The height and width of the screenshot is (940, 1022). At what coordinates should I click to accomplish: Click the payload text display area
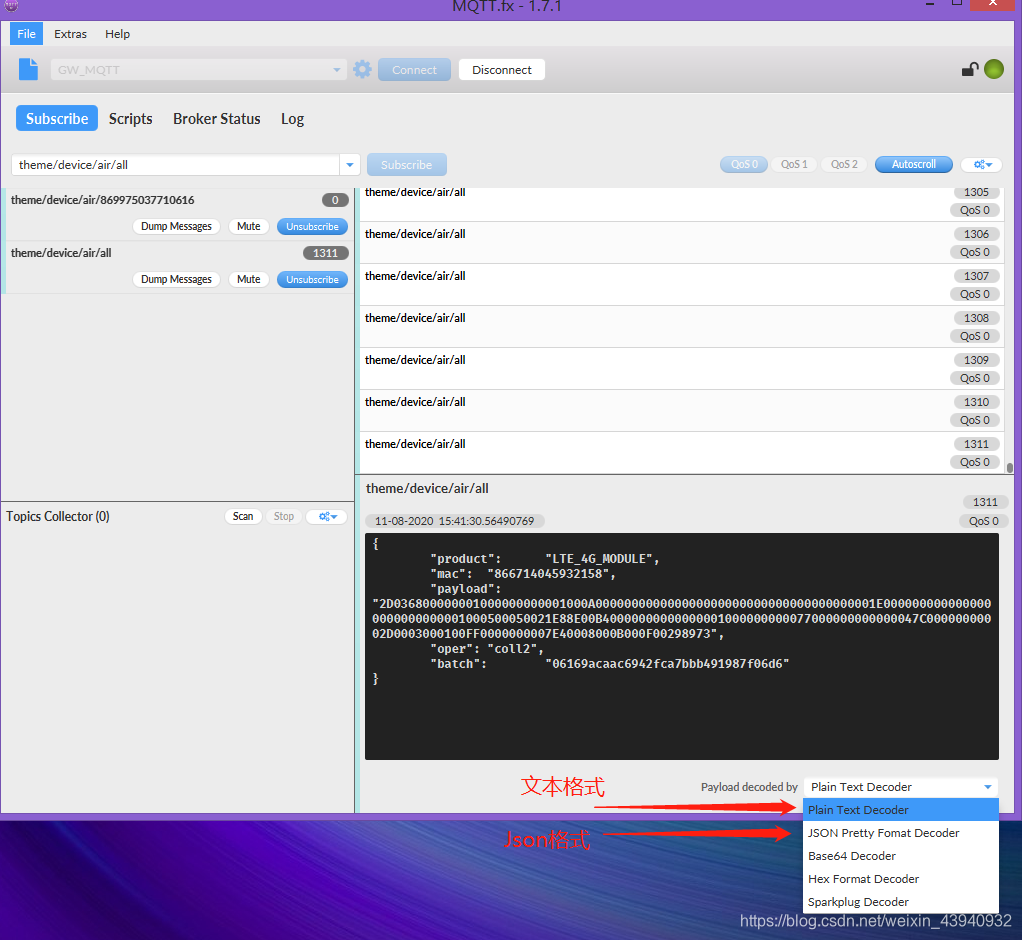[682, 647]
